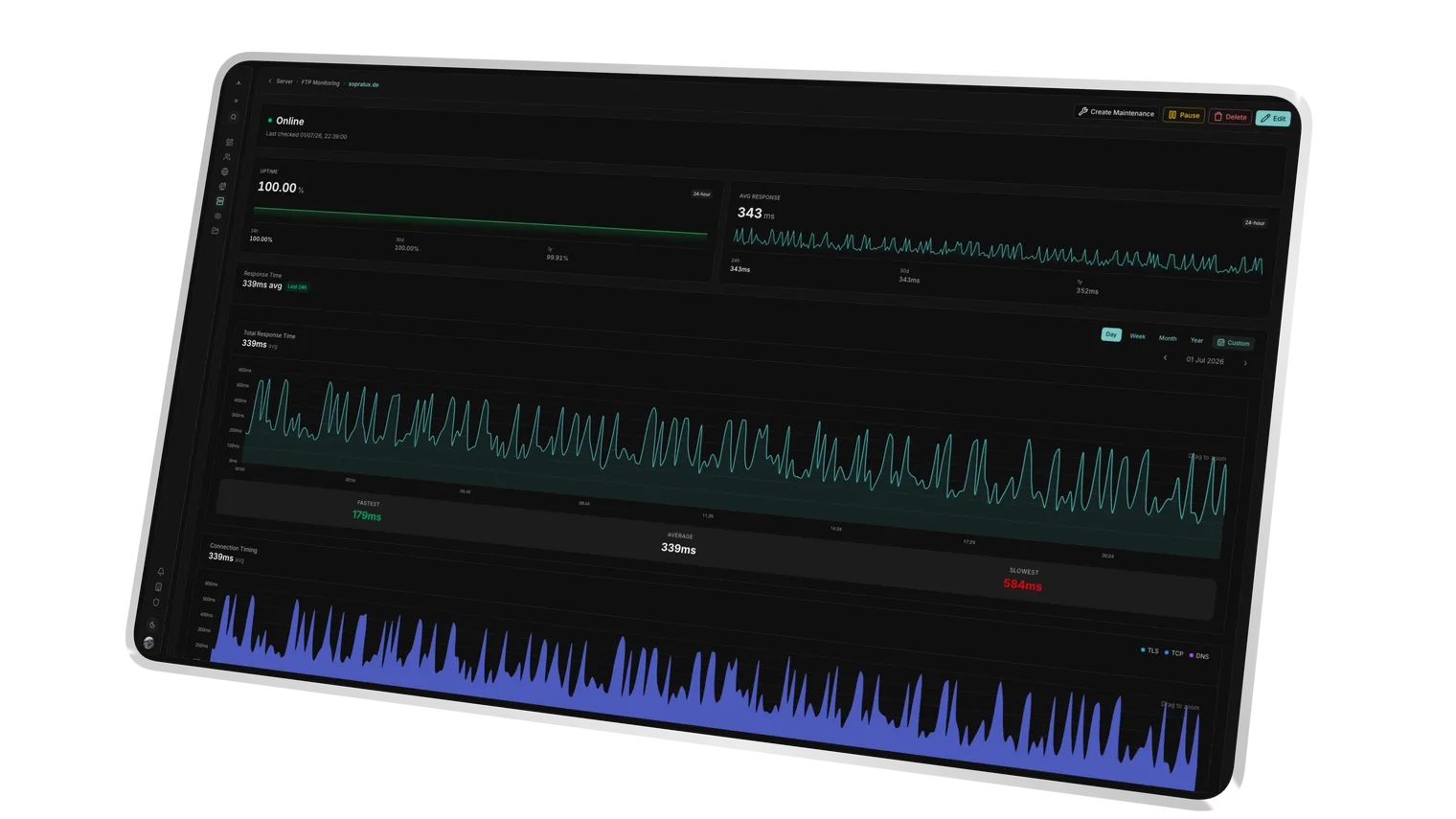Open the user avatar in the sidebar
The width and height of the screenshot is (1456, 819).
click(148, 643)
